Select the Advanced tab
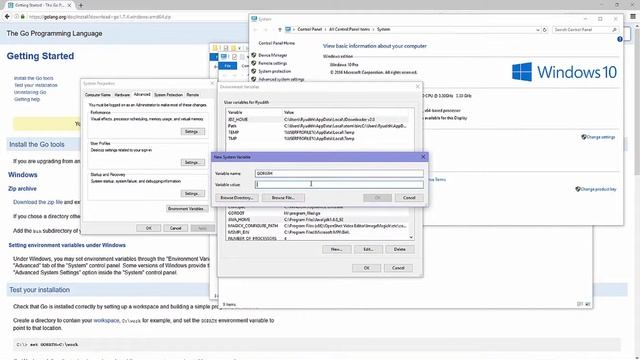 coord(142,94)
